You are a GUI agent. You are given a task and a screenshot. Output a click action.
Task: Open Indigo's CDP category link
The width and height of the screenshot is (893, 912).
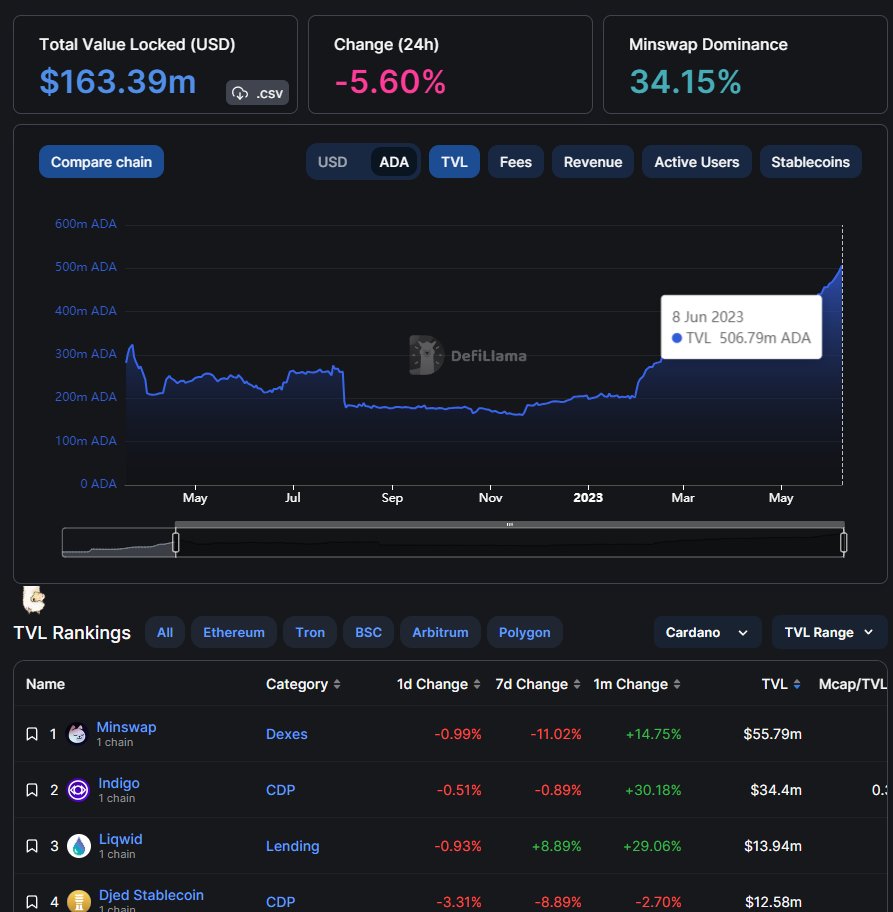click(280, 790)
